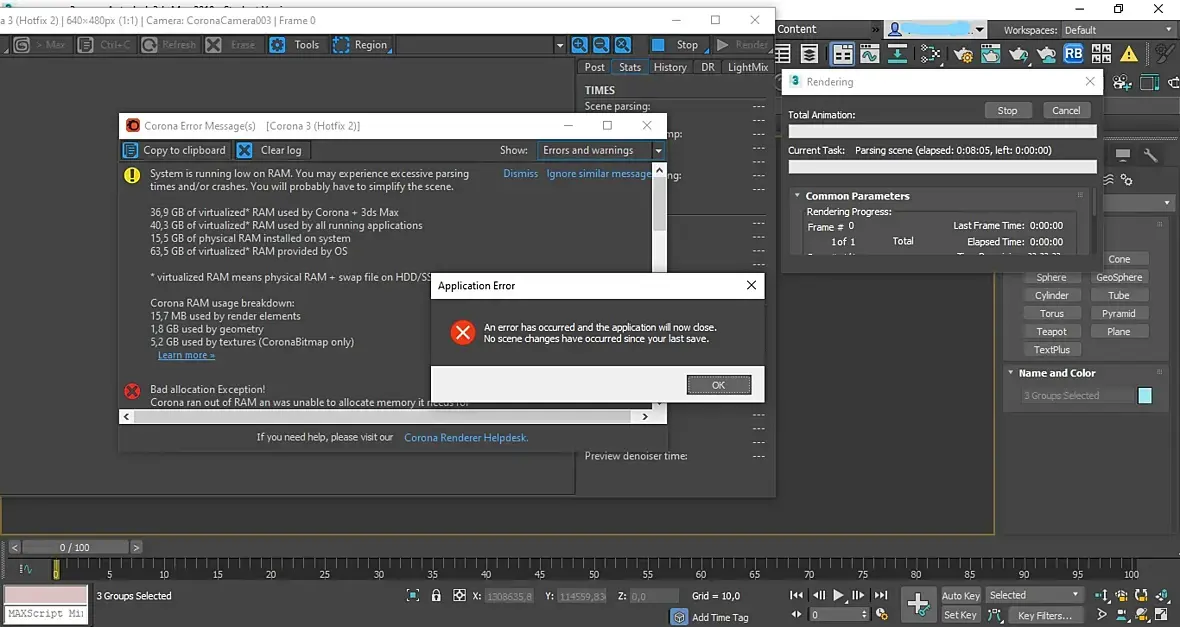Click the object color swatch
This screenshot has width=1180, height=627.
[1145, 396]
